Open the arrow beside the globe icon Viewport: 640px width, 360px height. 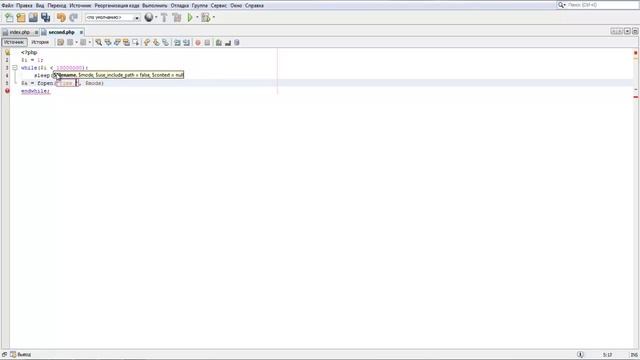click(156, 18)
